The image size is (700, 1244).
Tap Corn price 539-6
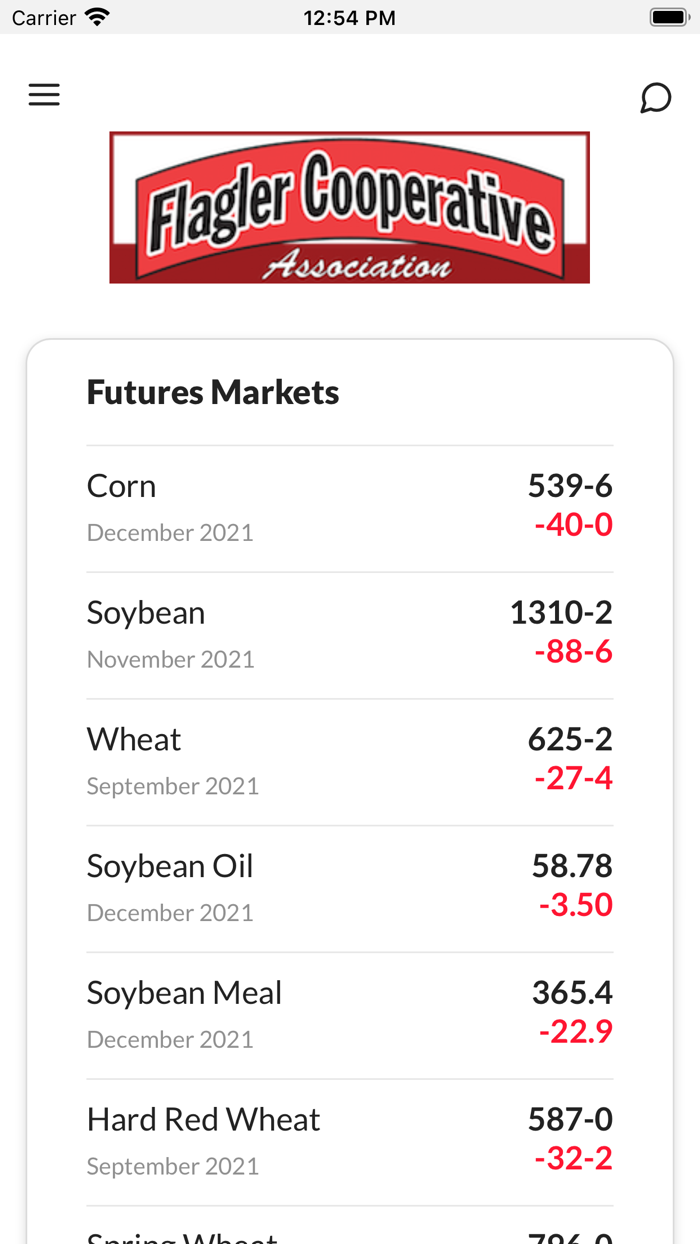click(570, 486)
